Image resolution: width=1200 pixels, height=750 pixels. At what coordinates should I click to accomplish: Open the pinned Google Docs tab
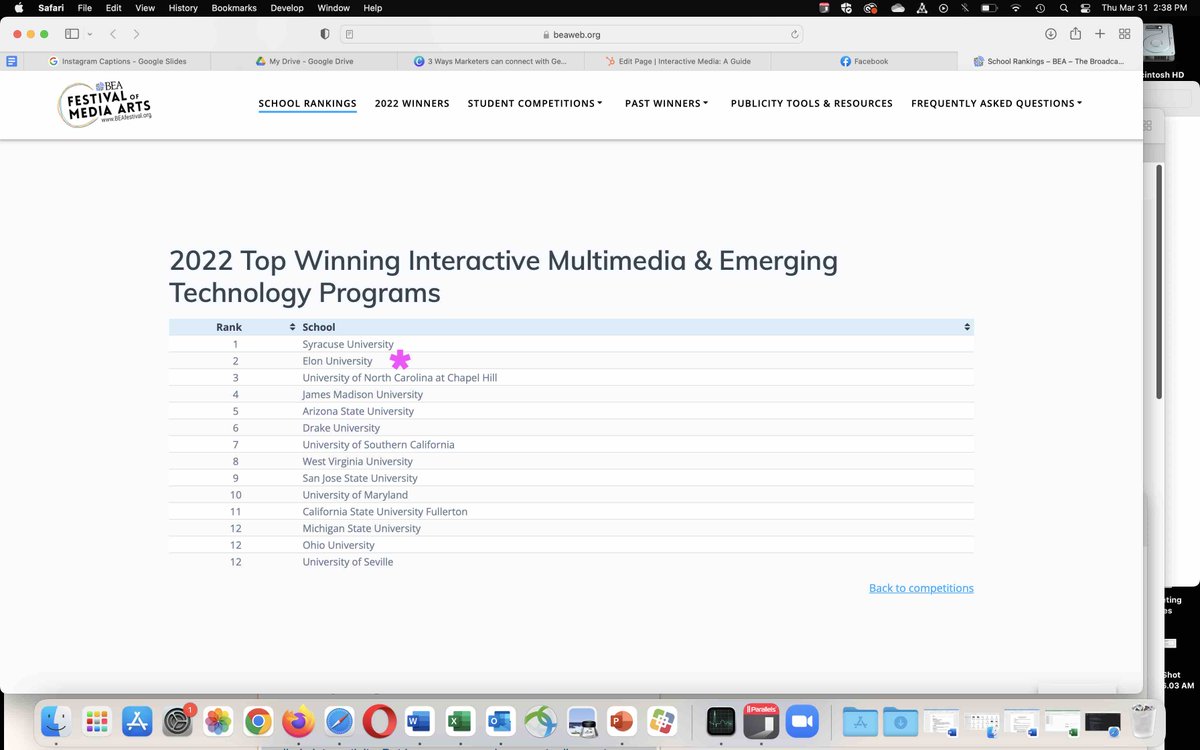pos(12,61)
